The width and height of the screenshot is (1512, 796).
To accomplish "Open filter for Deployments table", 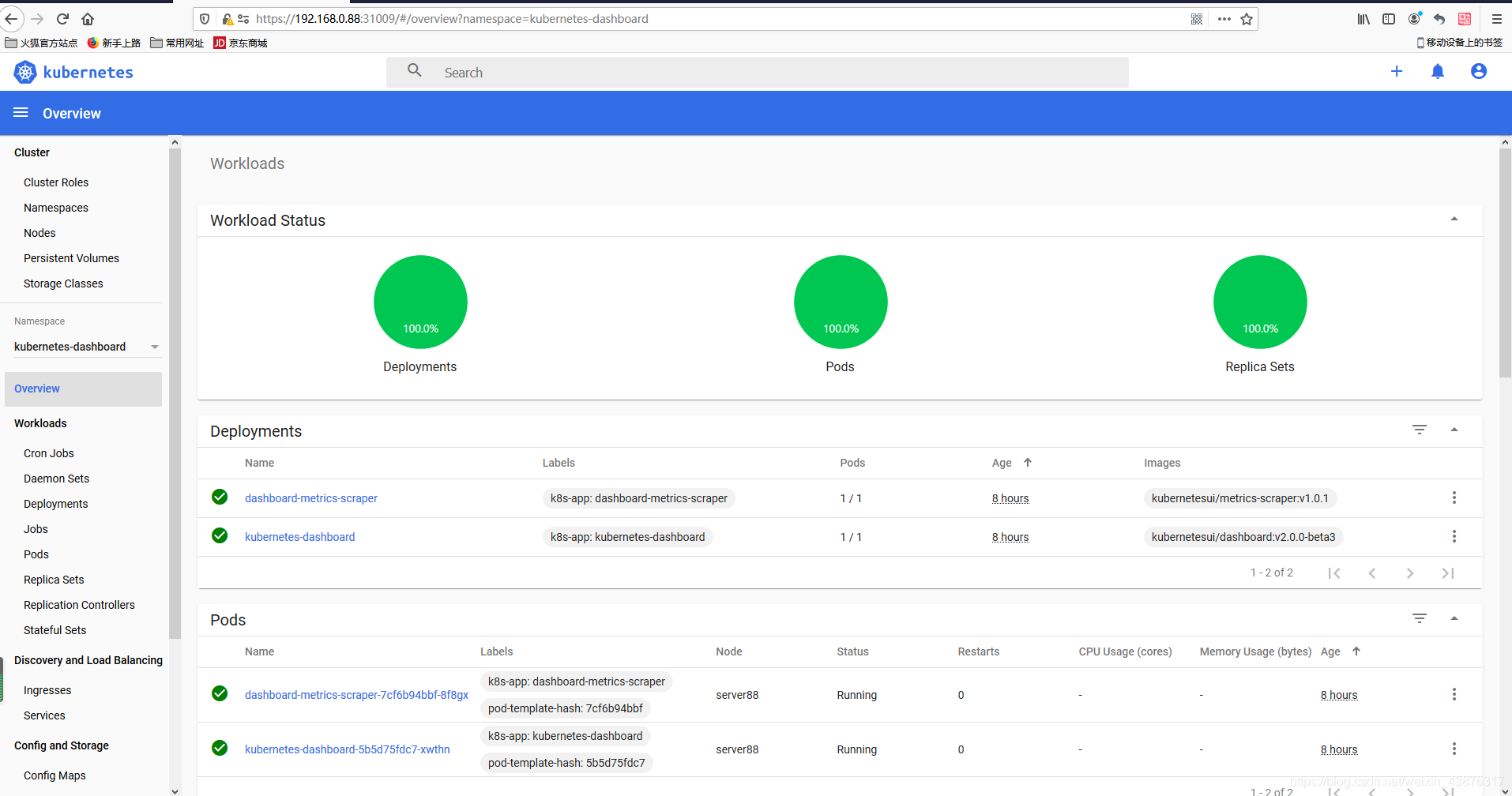I will pyautogui.click(x=1420, y=430).
